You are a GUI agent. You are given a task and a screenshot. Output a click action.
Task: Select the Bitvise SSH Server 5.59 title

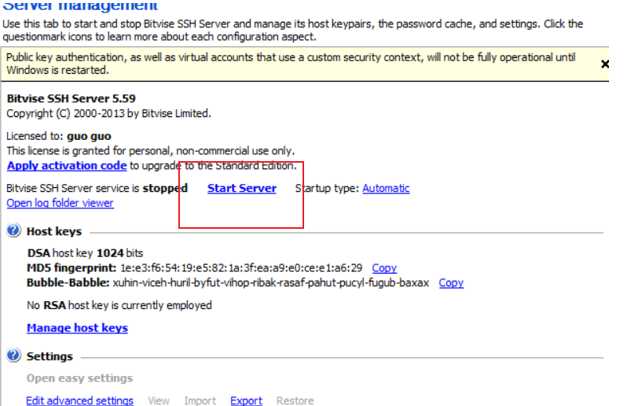pyautogui.click(x=71, y=98)
